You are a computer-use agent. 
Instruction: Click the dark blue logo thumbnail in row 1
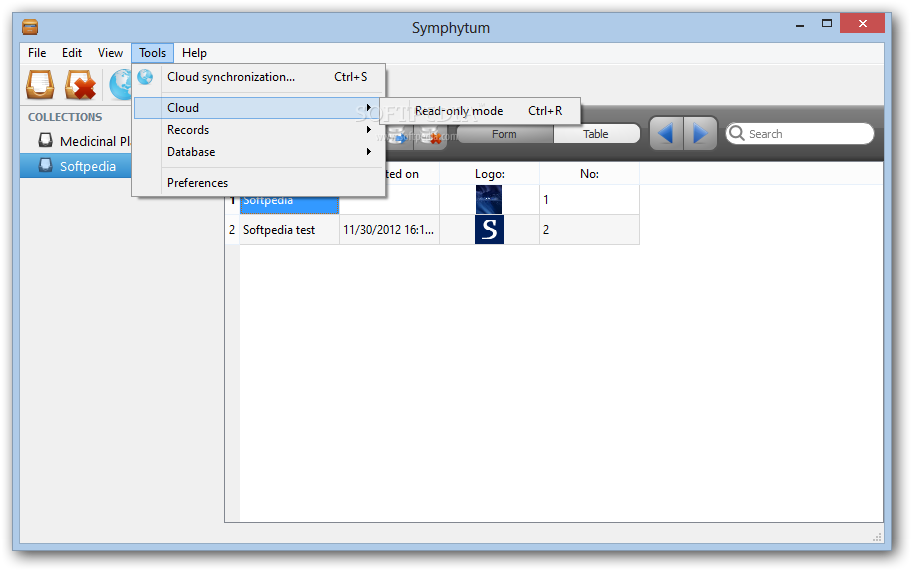[489, 199]
